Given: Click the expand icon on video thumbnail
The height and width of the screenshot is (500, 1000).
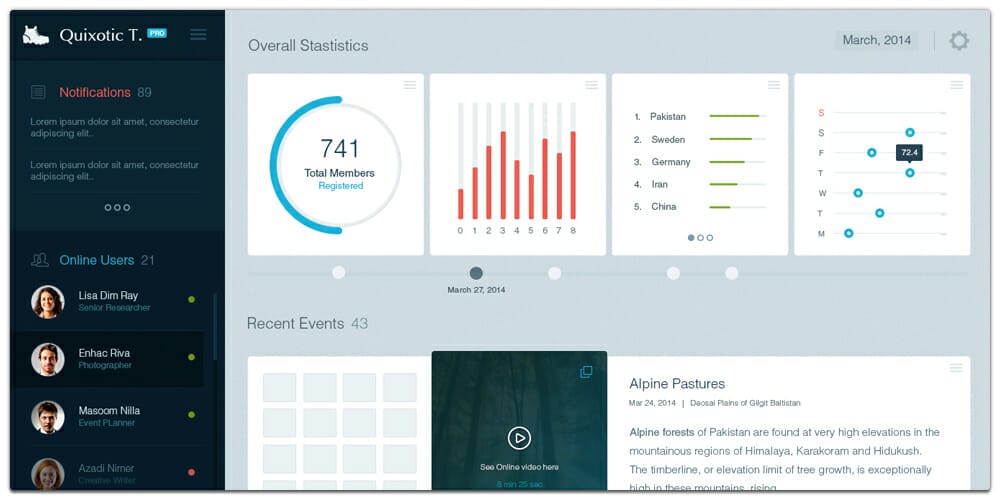Looking at the screenshot, I should tap(586, 372).
